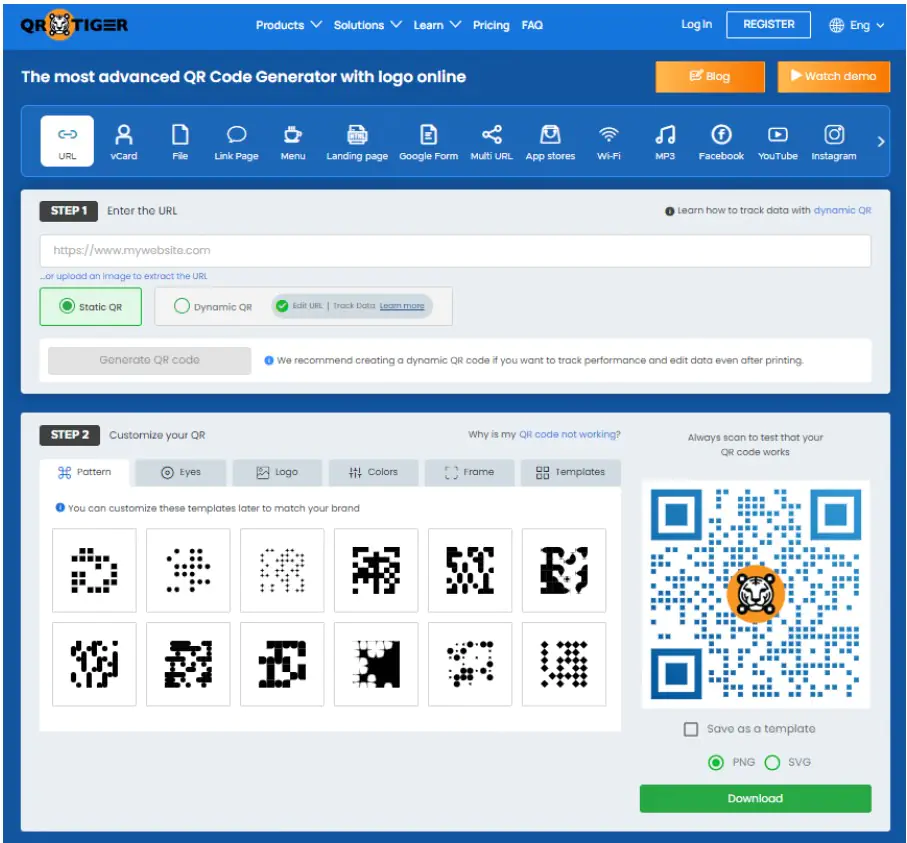Select the third bottom-row large block pattern
The image size is (907, 843).
[282, 664]
